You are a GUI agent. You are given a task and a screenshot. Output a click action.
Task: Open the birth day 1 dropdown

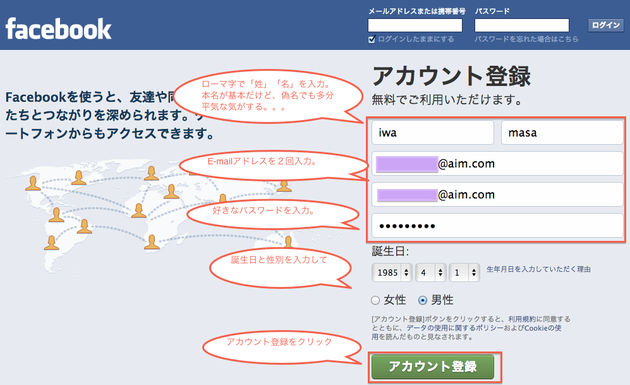pos(464,272)
